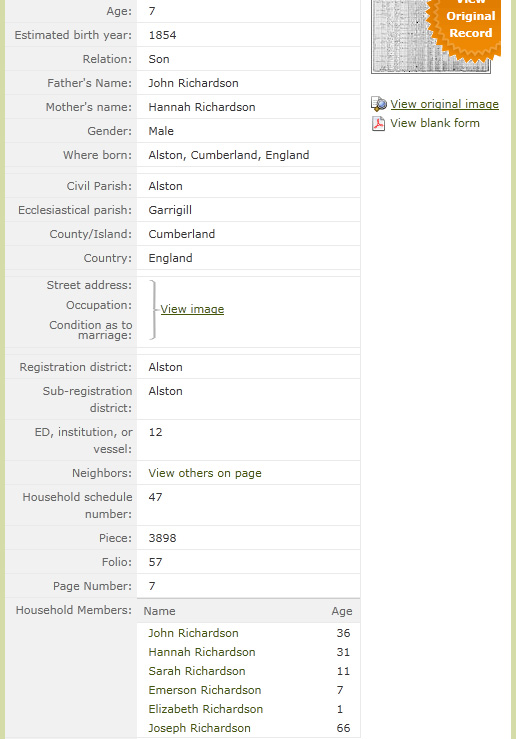The width and height of the screenshot is (519, 739).
Task: Click the Piece number 3898 value
Action: pyautogui.click(x=162, y=538)
